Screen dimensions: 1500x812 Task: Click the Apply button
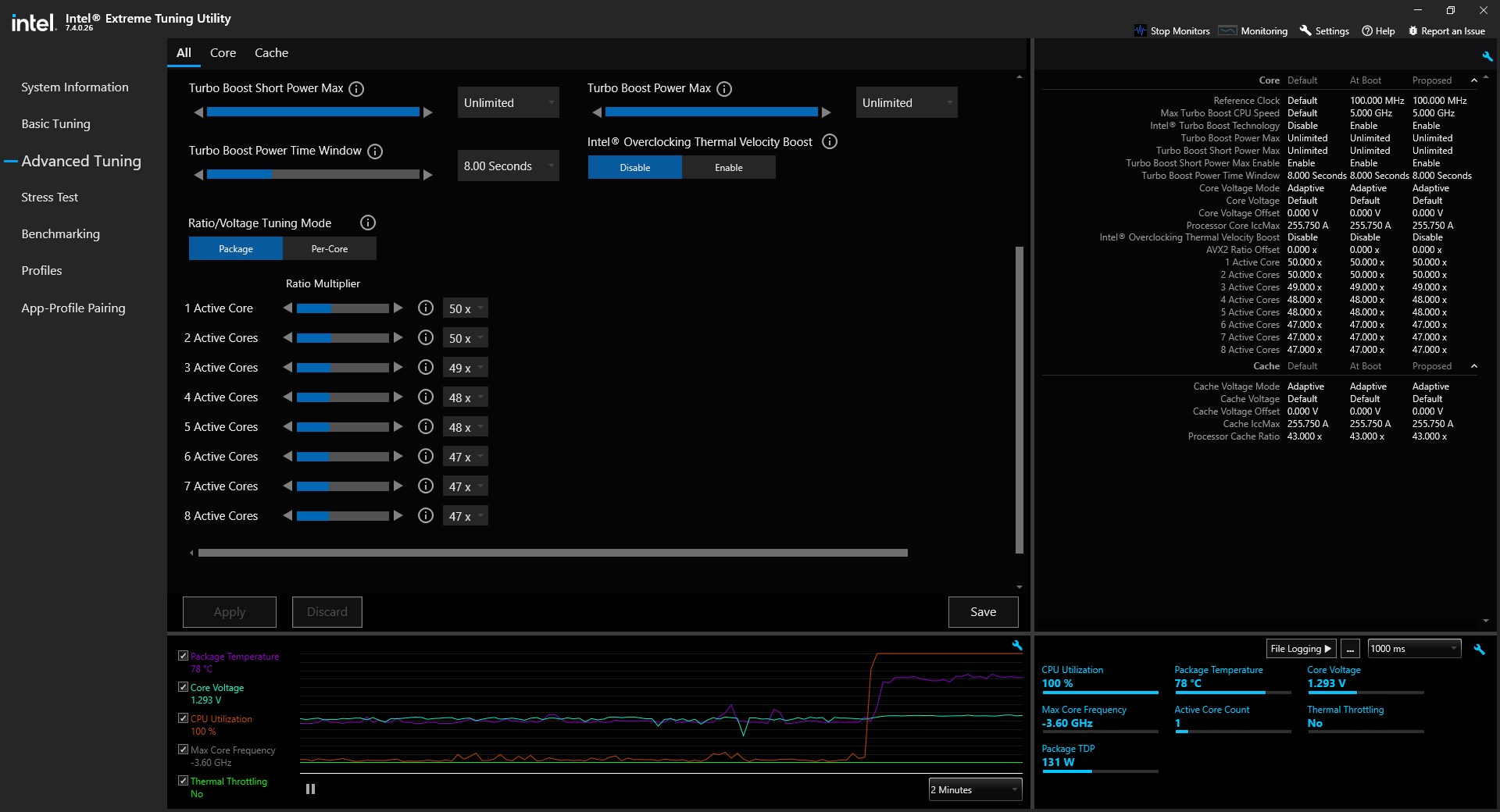point(230,612)
